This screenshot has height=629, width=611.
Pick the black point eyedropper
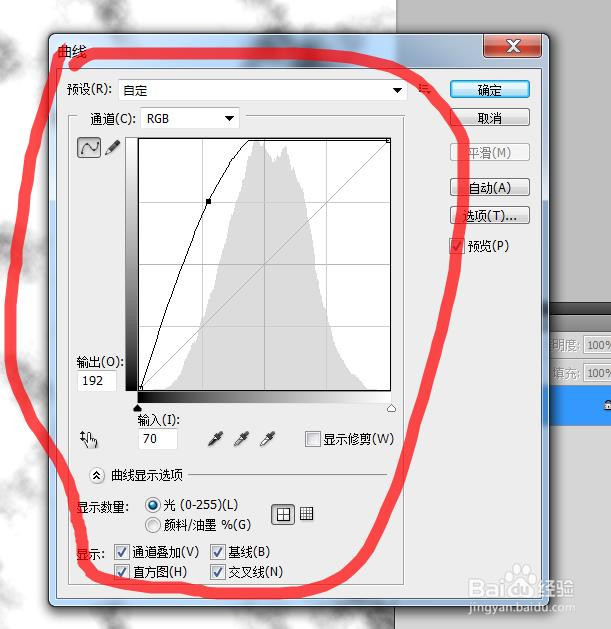tap(215, 439)
